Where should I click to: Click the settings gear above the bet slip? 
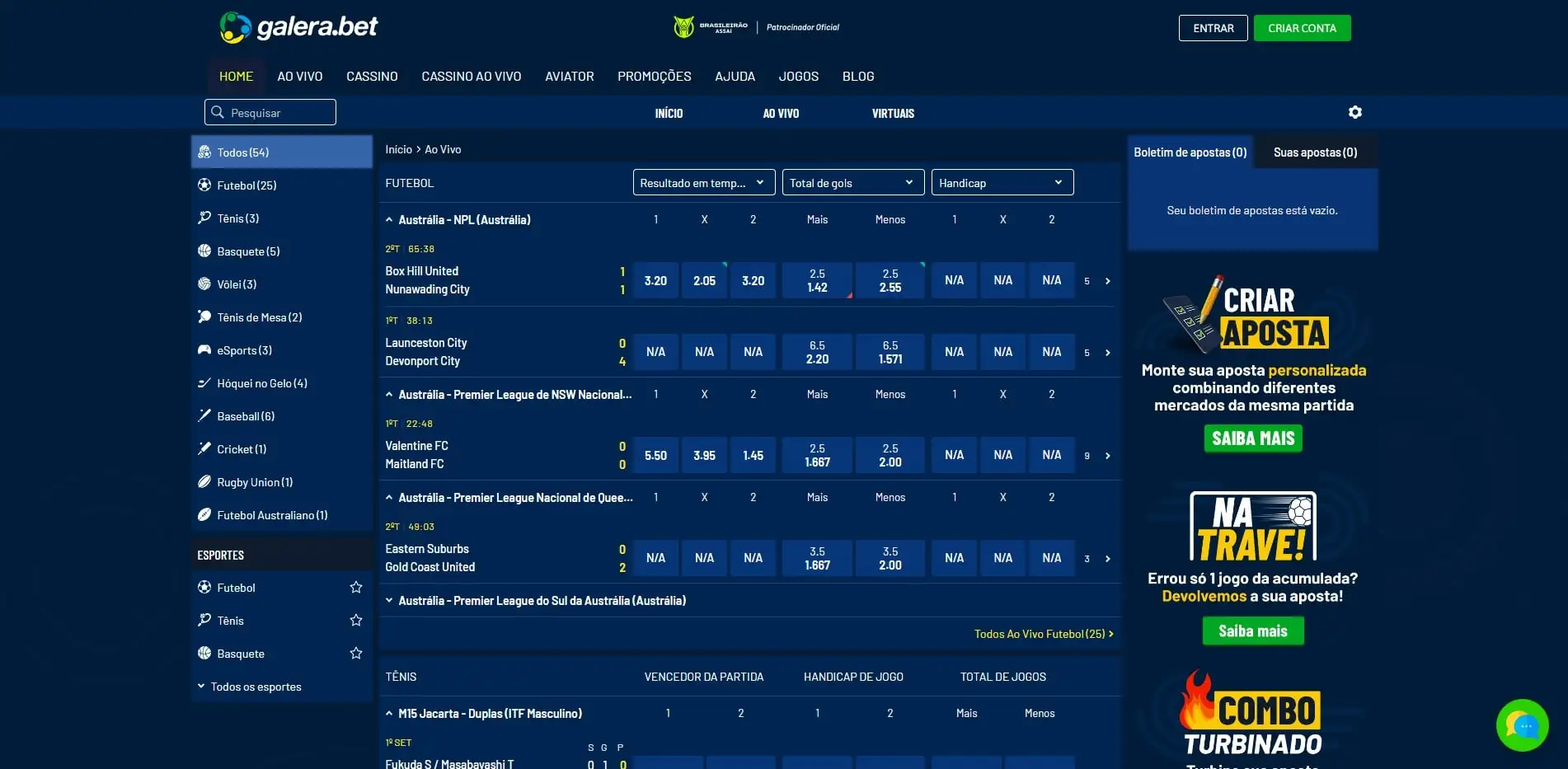[1354, 112]
